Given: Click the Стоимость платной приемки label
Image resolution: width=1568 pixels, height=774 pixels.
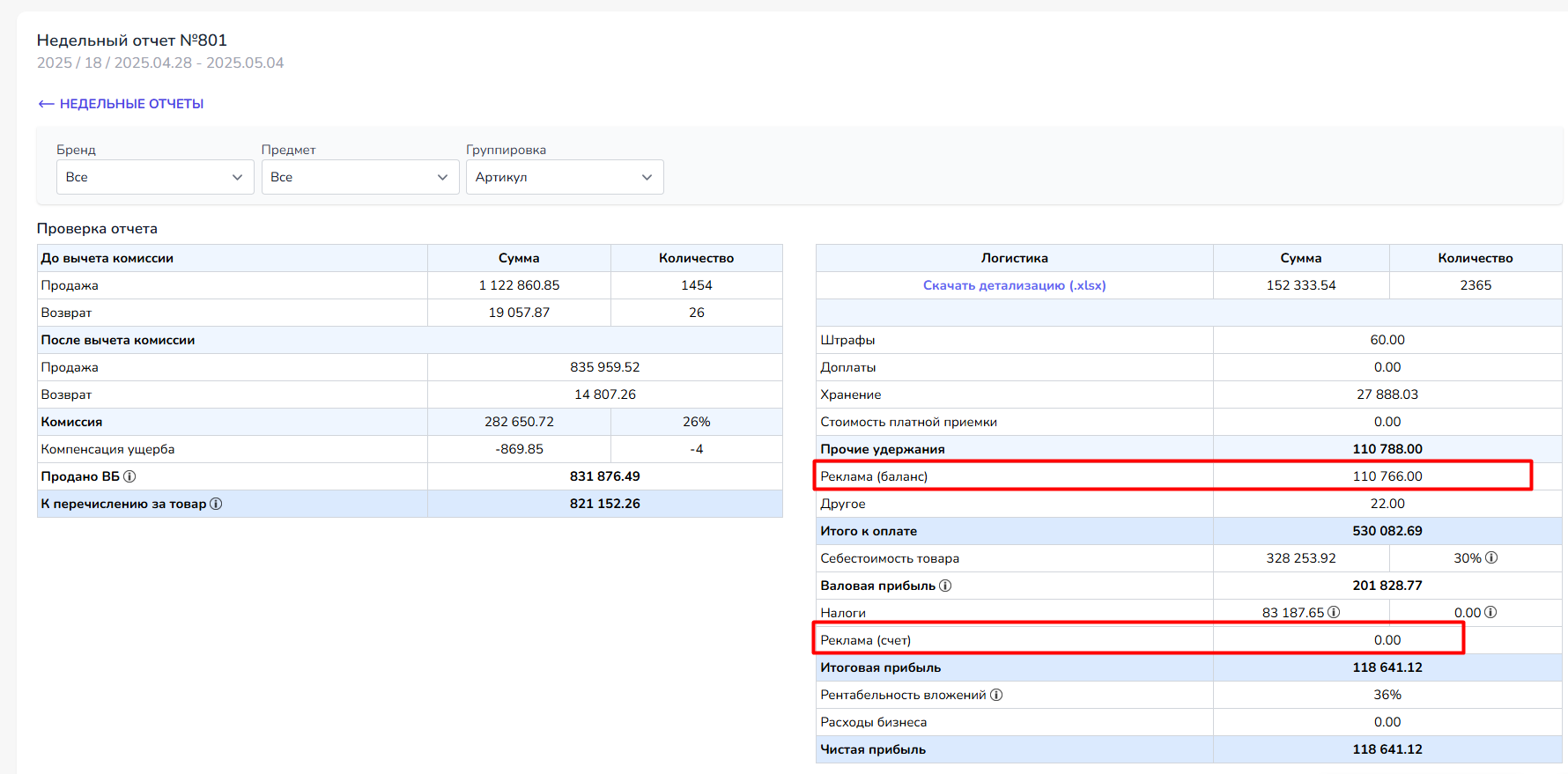Looking at the screenshot, I should [x=908, y=422].
